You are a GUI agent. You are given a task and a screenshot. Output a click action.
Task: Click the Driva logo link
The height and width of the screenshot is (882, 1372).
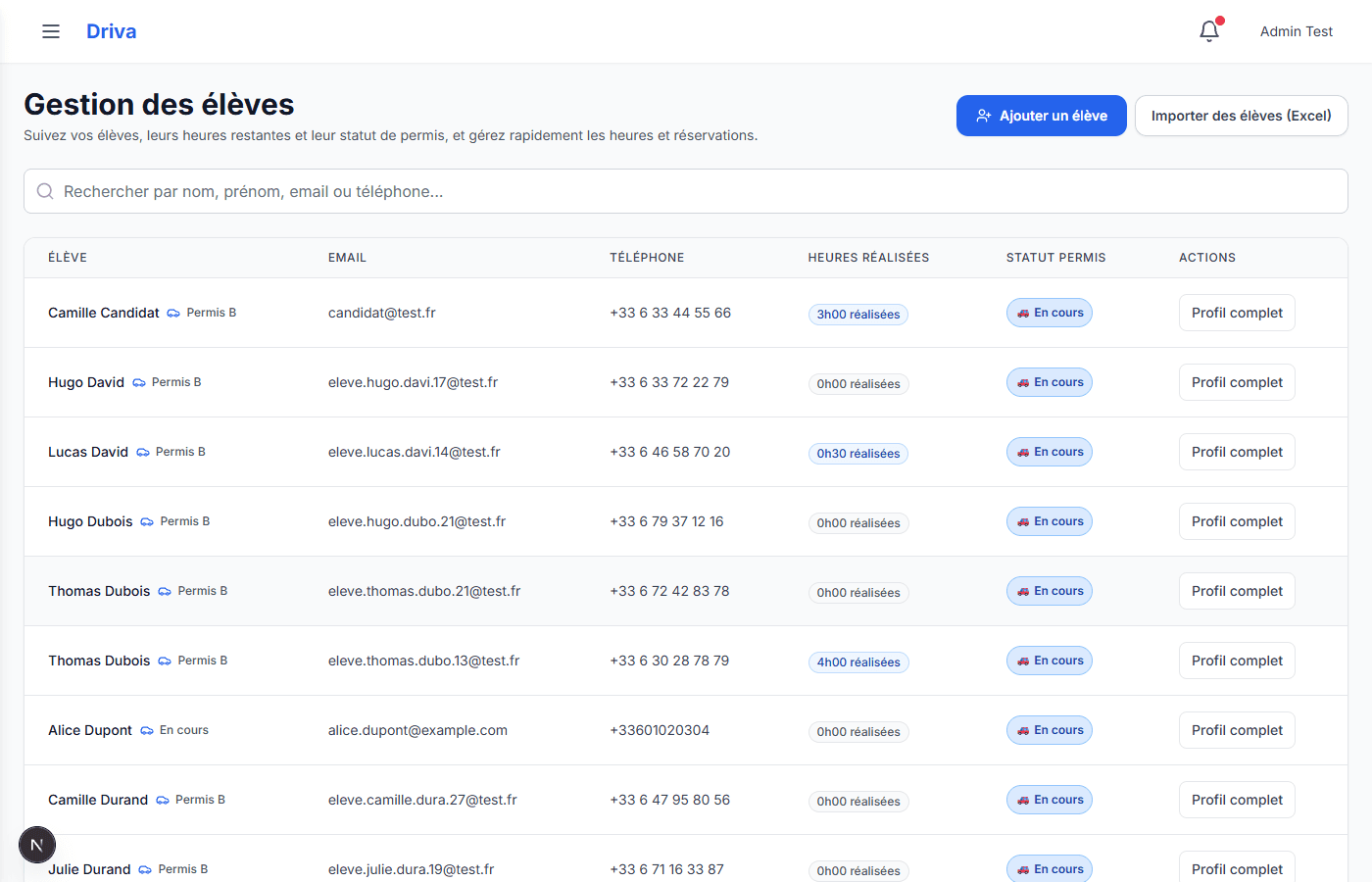(112, 31)
